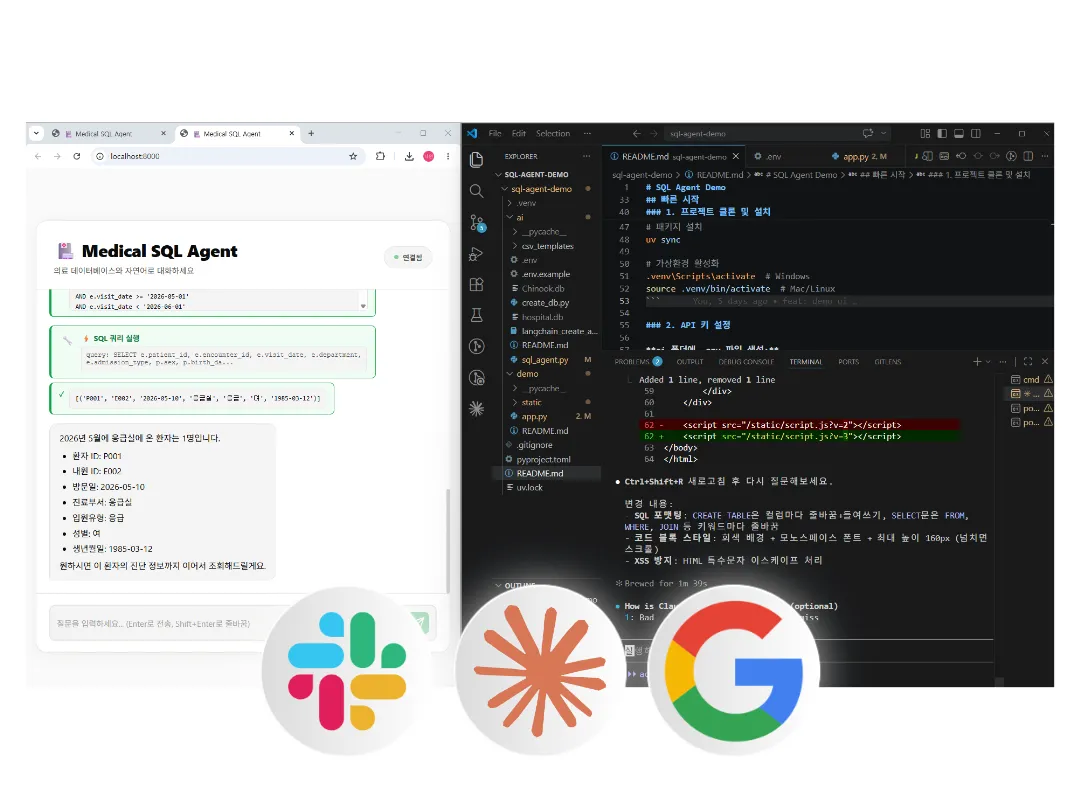1080x810 pixels.
Task: Open a new Chrome tab with plus
Action: coord(311,134)
